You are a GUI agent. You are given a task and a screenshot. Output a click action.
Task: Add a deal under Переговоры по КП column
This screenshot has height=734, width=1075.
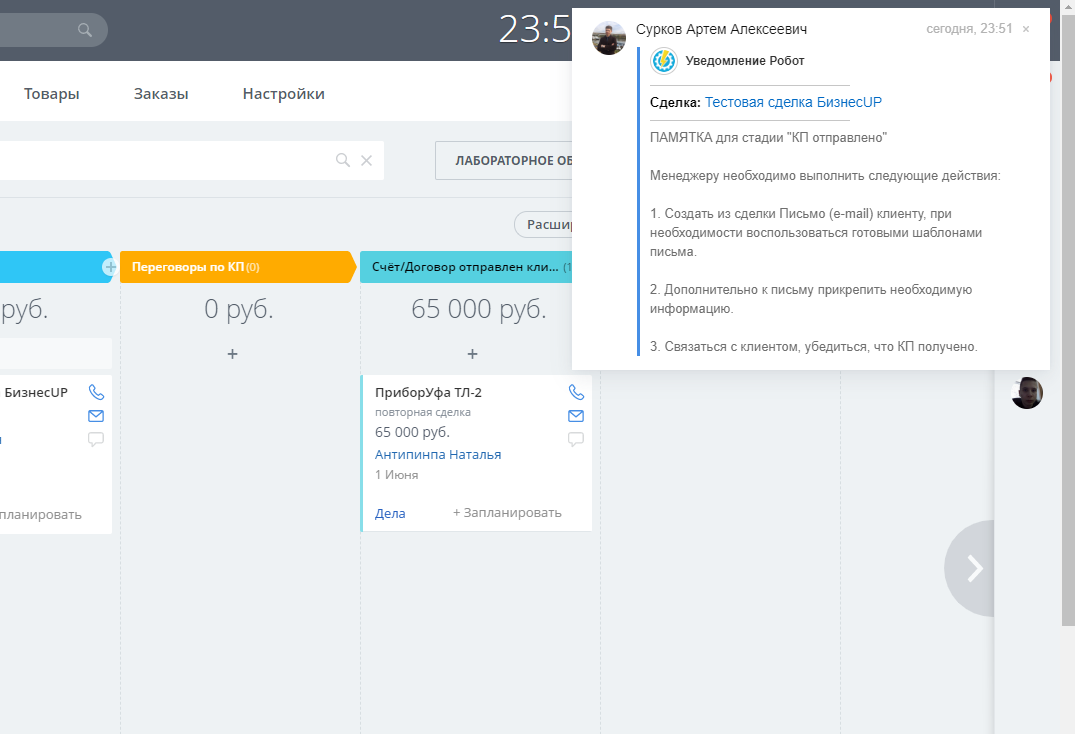click(x=232, y=354)
